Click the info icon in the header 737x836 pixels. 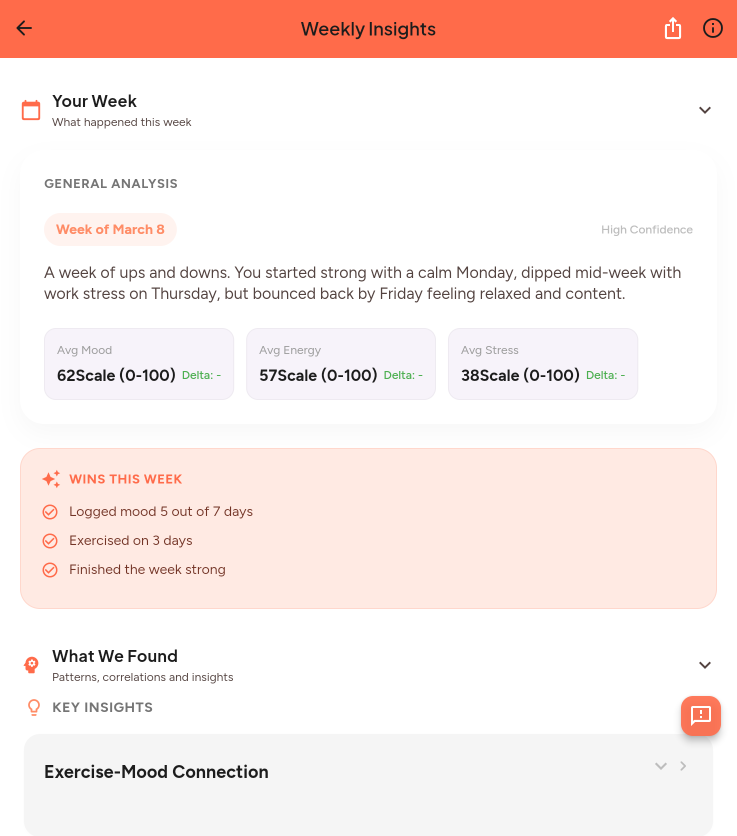[712, 29]
